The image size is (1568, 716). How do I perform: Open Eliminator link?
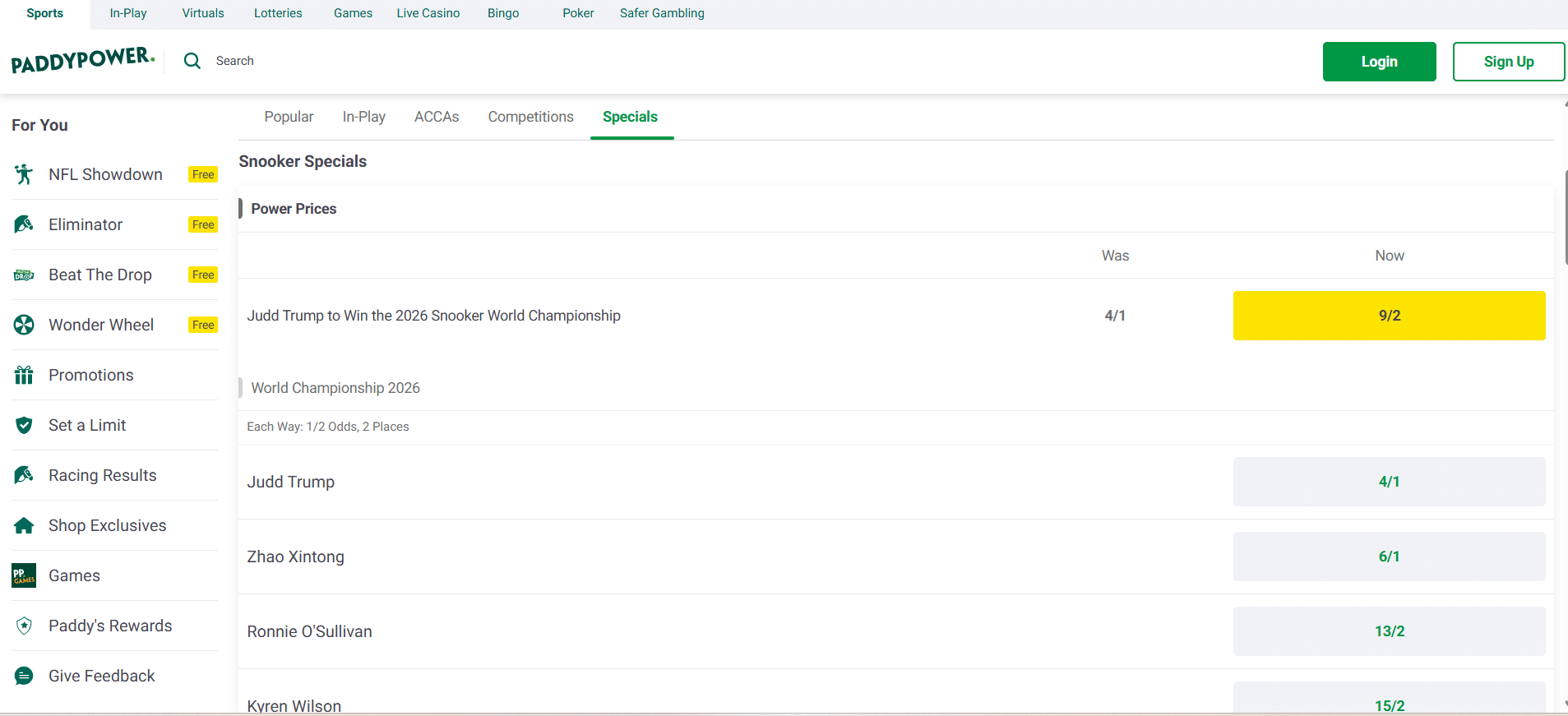[x=115, y=224]
